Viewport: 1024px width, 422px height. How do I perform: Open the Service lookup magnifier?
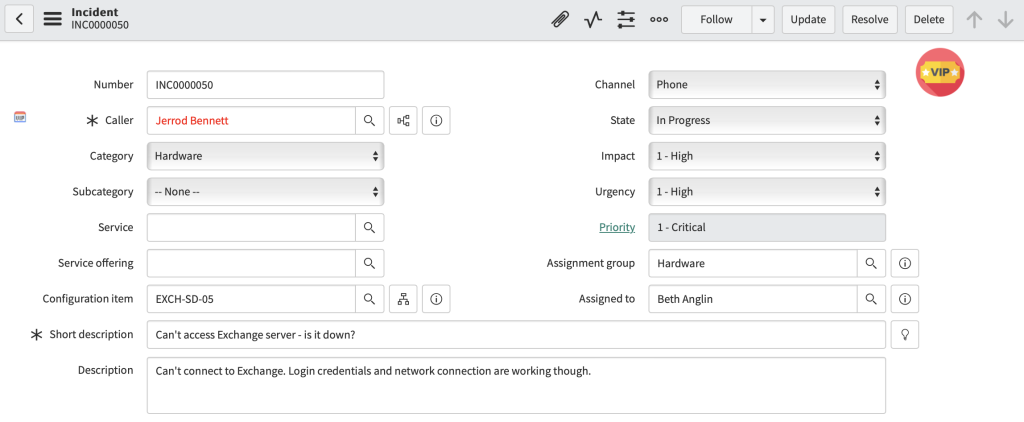tap(370, 227)
